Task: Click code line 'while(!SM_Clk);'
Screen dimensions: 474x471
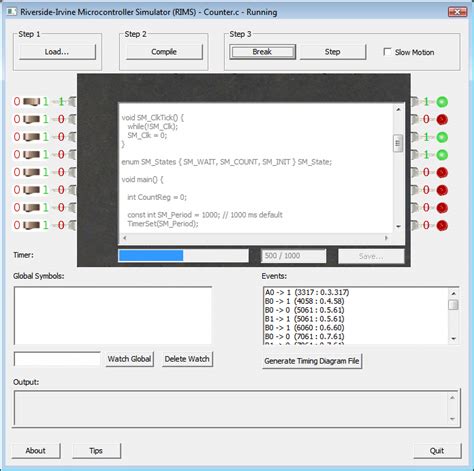Action: 153,126
